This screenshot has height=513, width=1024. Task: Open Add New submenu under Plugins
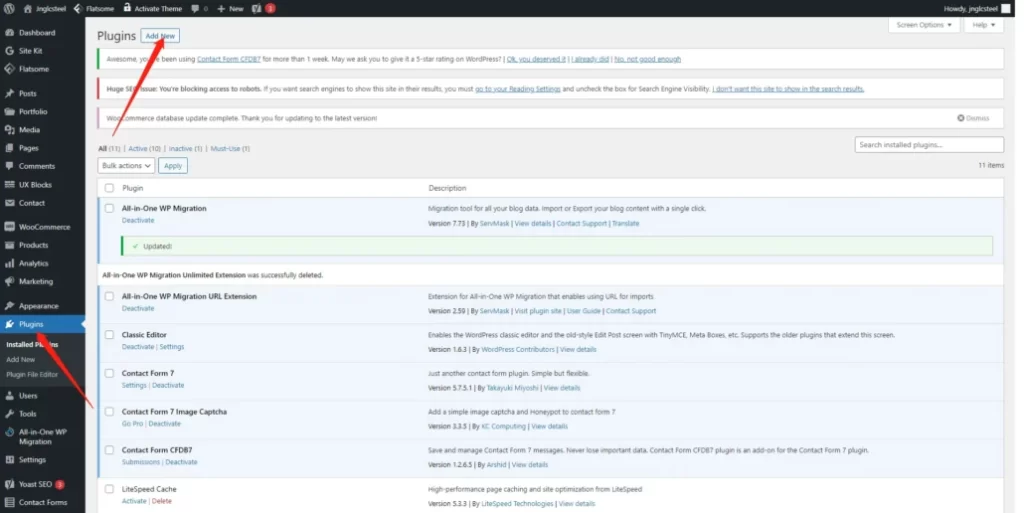pyautogui.click(x=21, y=360)
